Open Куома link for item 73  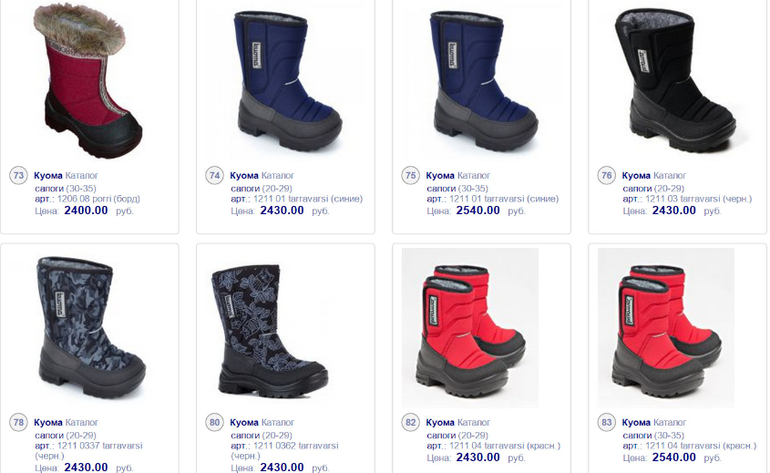pos(48,175)
